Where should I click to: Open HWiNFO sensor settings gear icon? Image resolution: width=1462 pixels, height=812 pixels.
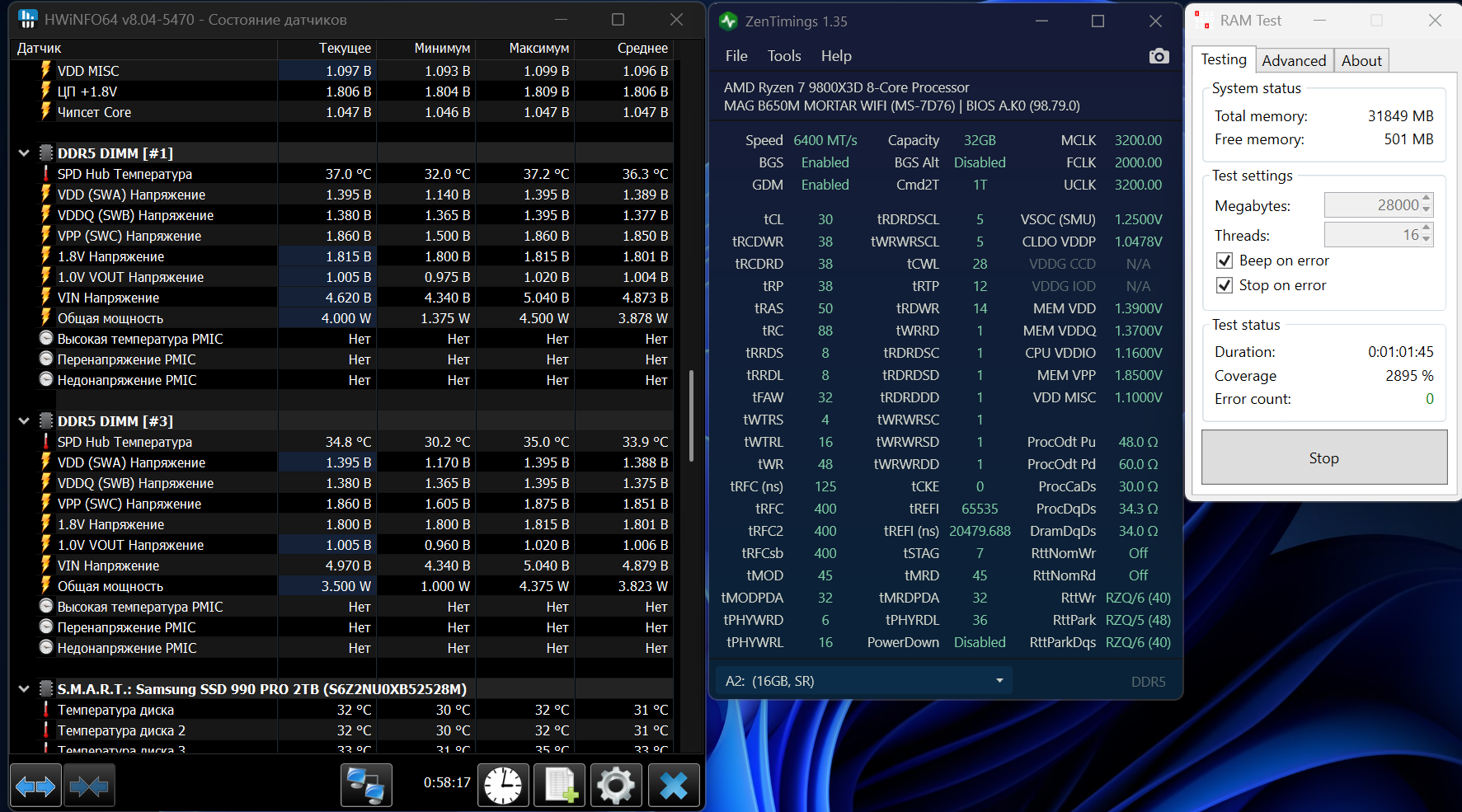[616, 785]
